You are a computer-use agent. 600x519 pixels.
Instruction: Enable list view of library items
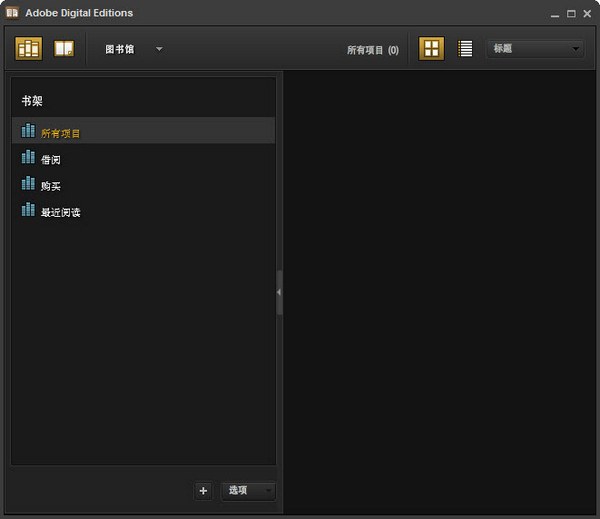point(465,48)
